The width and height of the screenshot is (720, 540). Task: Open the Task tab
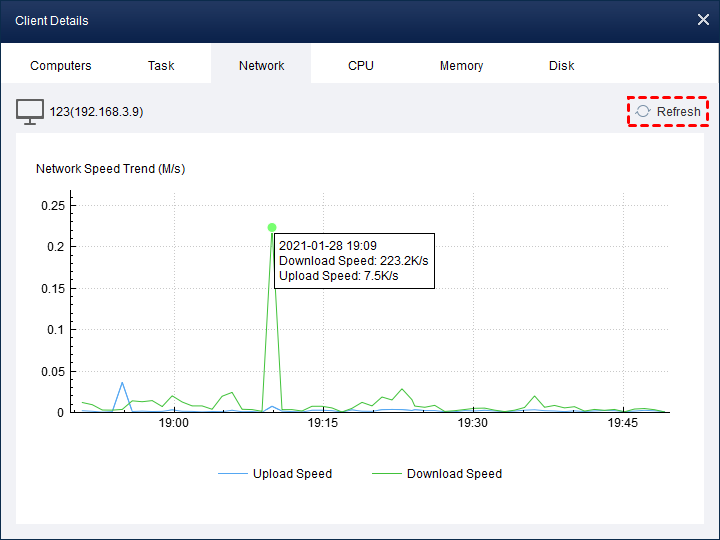point(161,66)
